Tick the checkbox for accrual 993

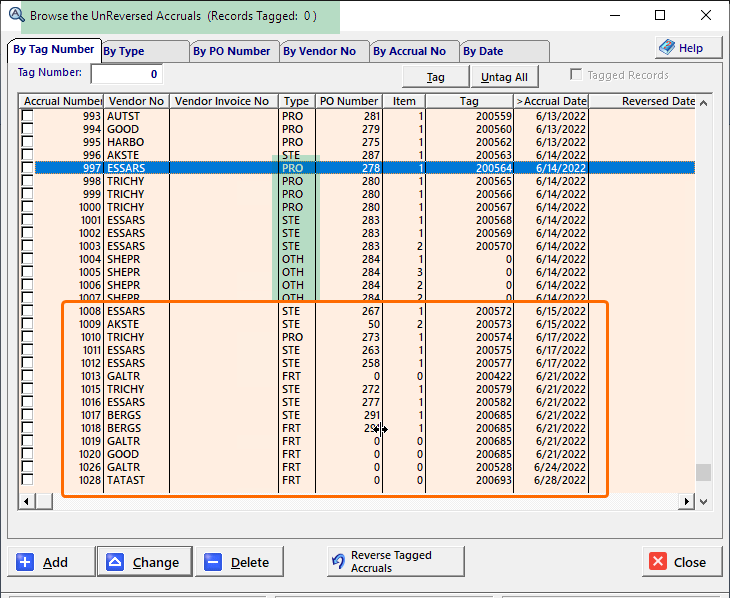[x=28, y=116]
